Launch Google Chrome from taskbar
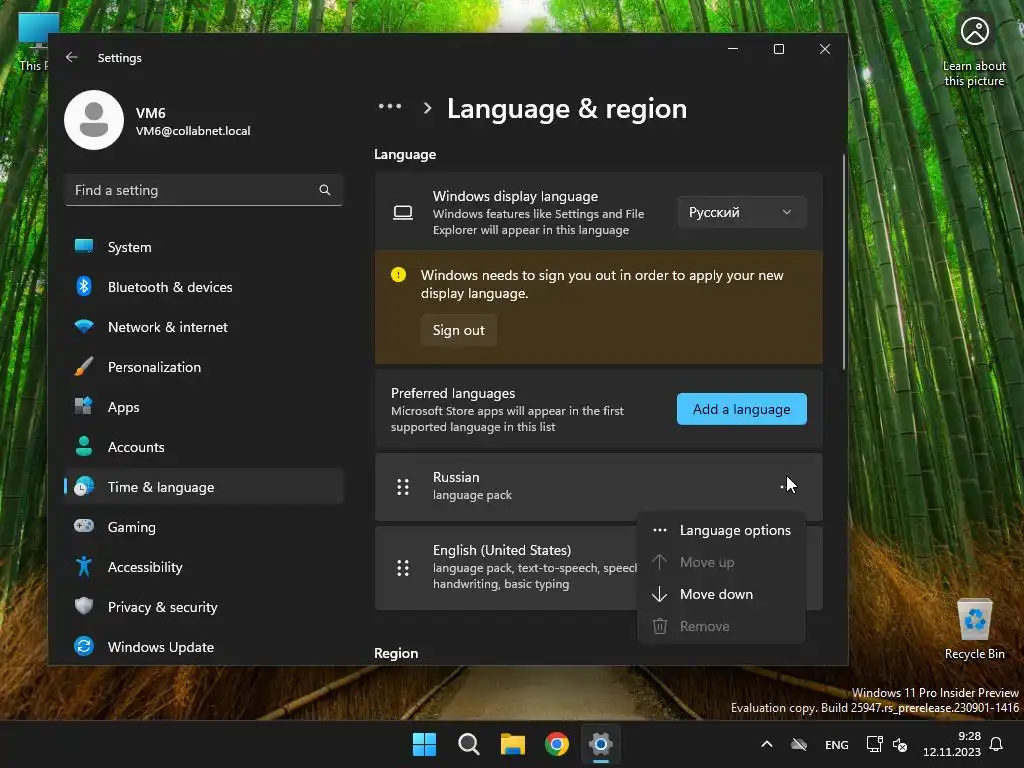Image resolution: width=1024 pixels, height=768 pixels. click(x=557, y=744)
